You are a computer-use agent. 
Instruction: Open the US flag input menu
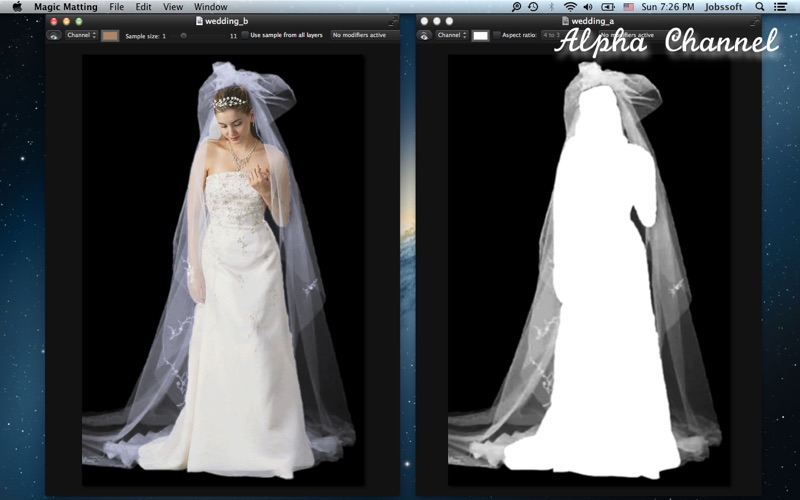coord(629,7)
